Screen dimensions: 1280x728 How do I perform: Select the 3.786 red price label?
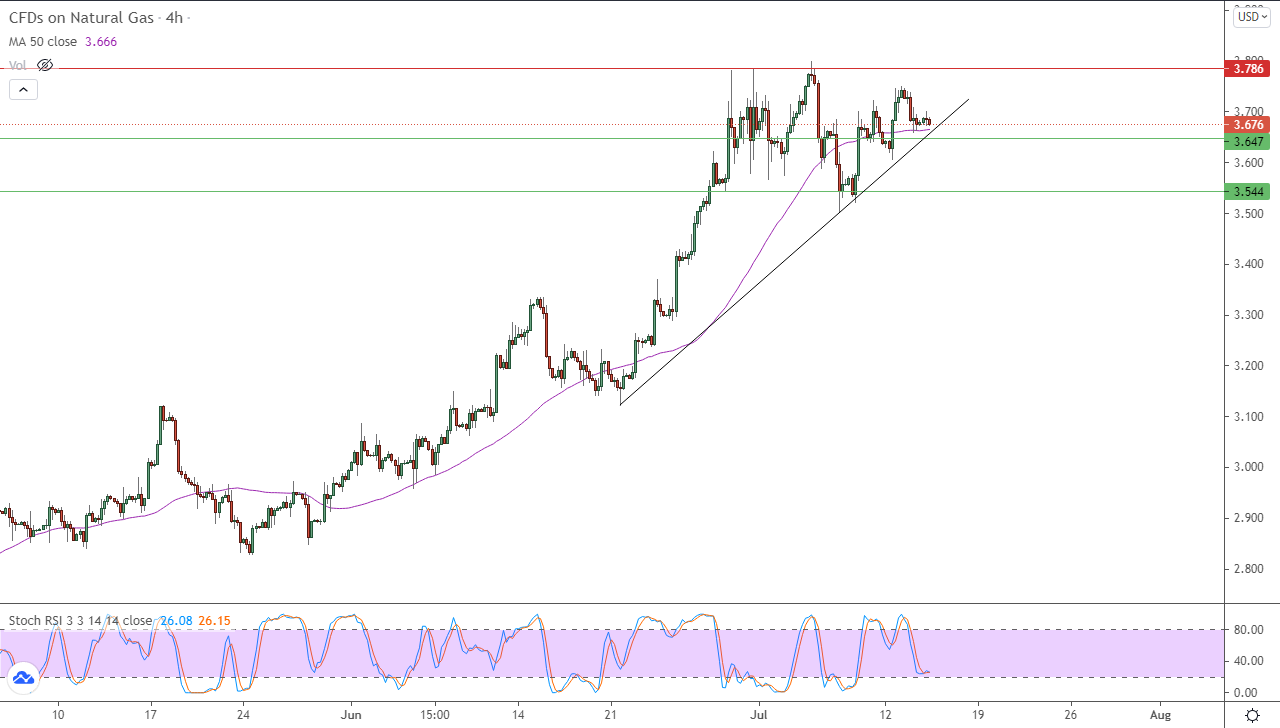point(1246,69)
